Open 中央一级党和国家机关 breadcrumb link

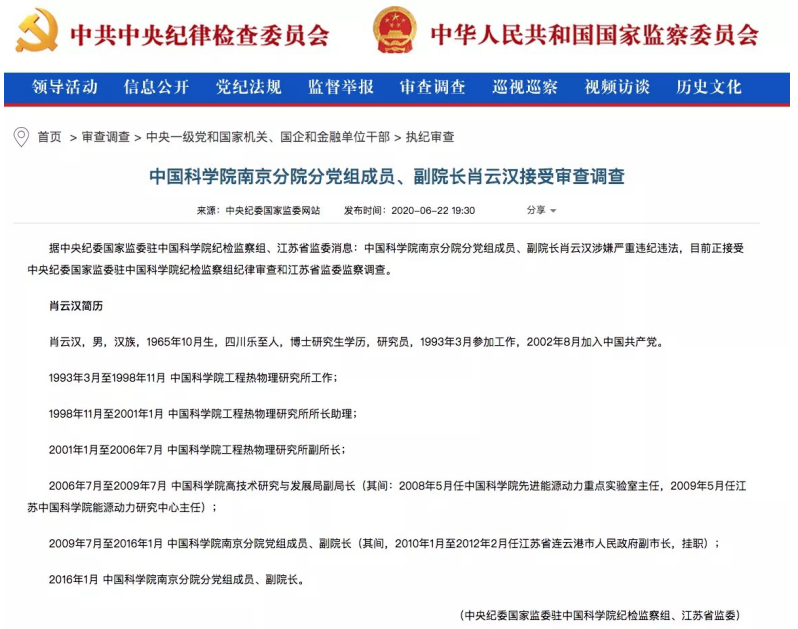tap(268, 137)
